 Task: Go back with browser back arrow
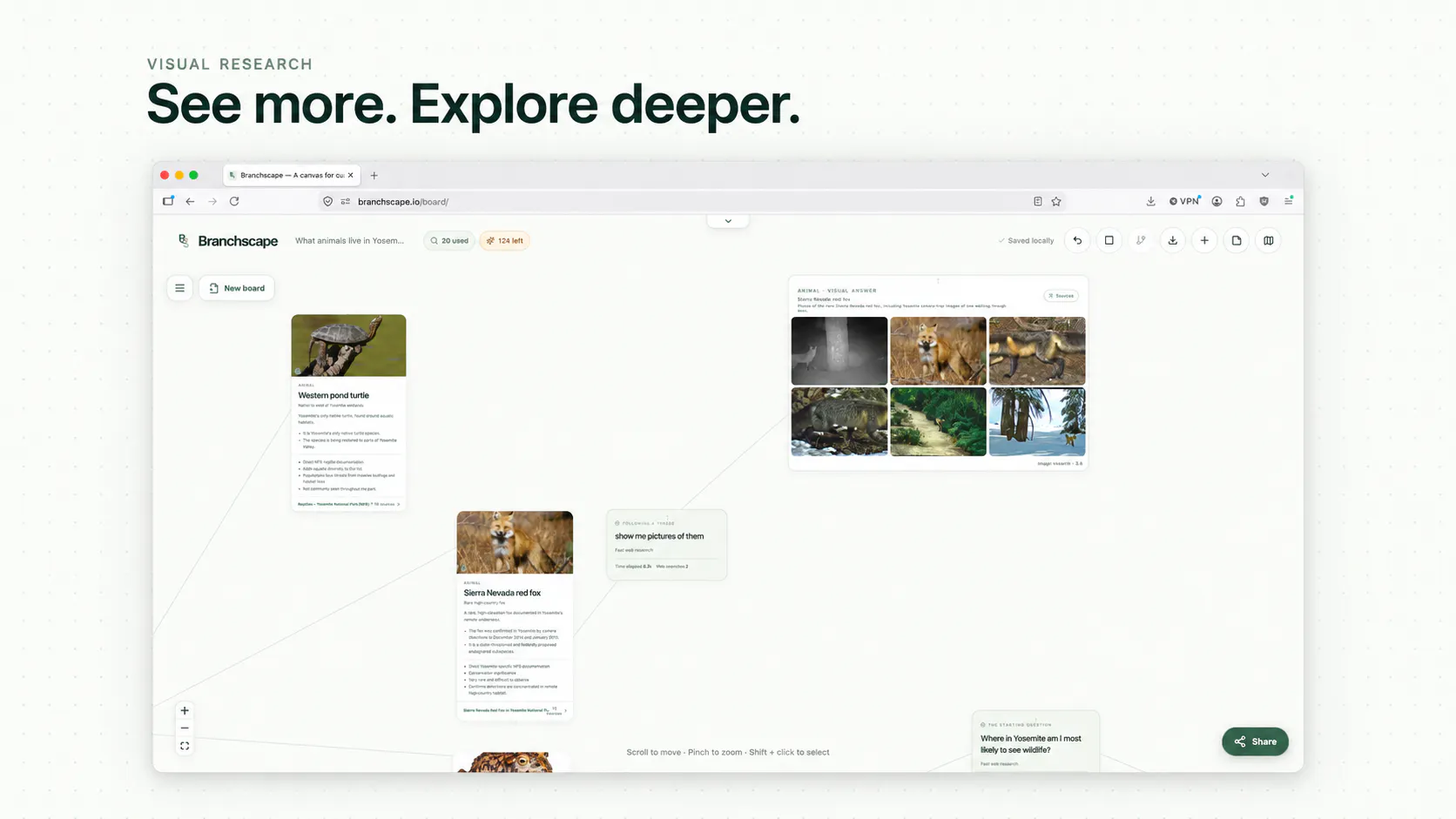(190, 201)
